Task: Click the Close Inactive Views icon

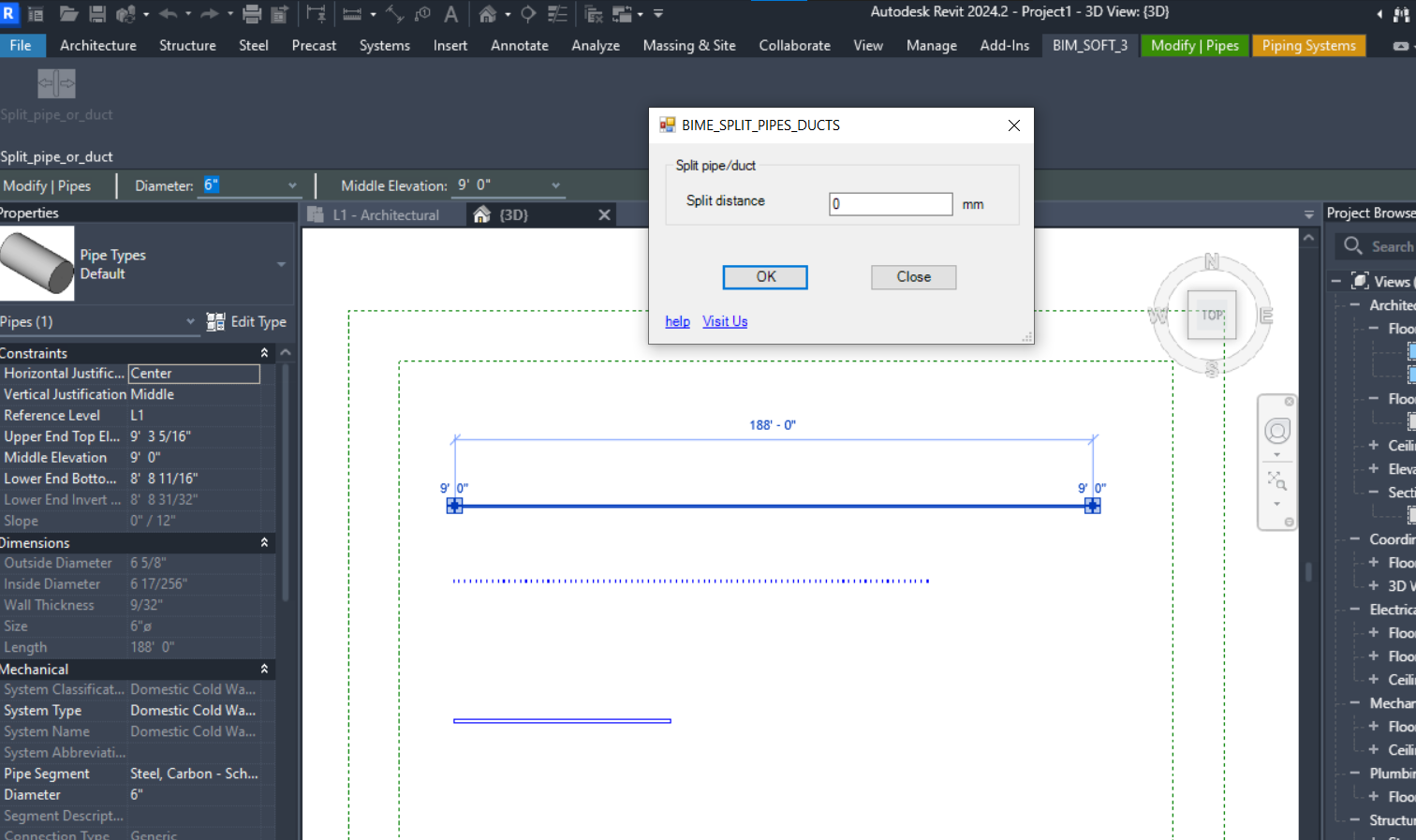Action: coord(593,14)
